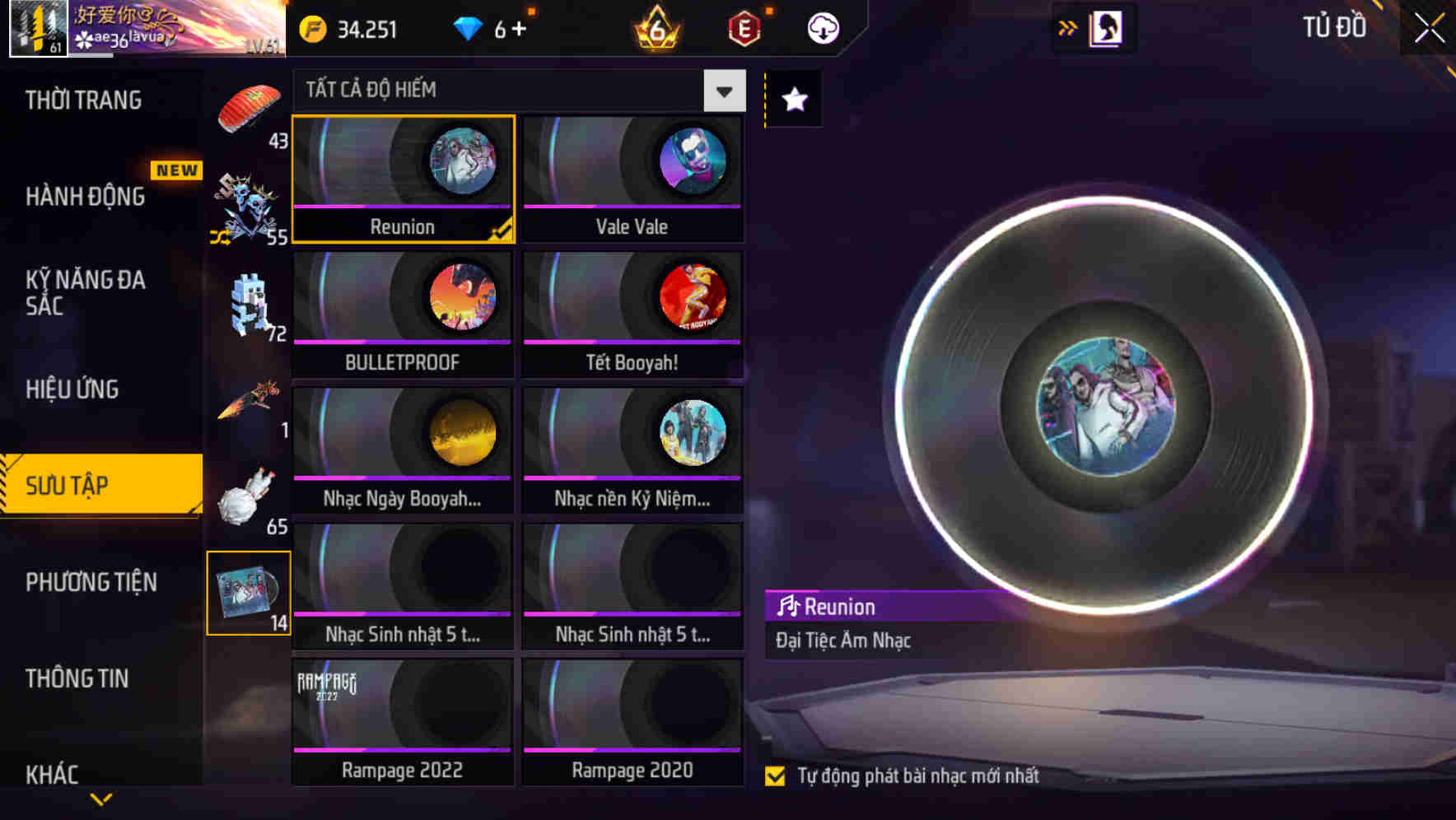This screenshot has width=1456, height=820.
Task: Expand more sidebar categories with down chevron
Action: tap(101, 799)
